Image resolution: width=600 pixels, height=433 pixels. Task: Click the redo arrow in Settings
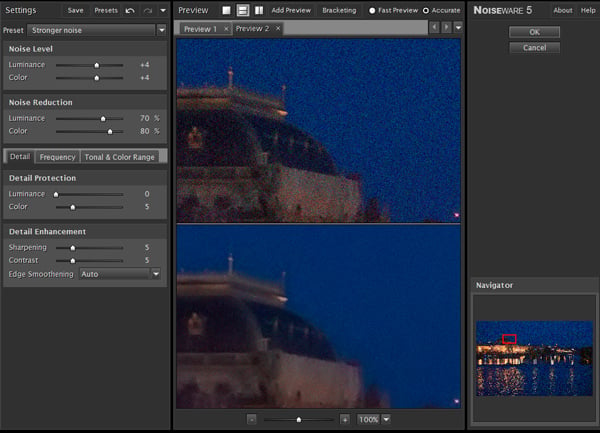[148, 11]
